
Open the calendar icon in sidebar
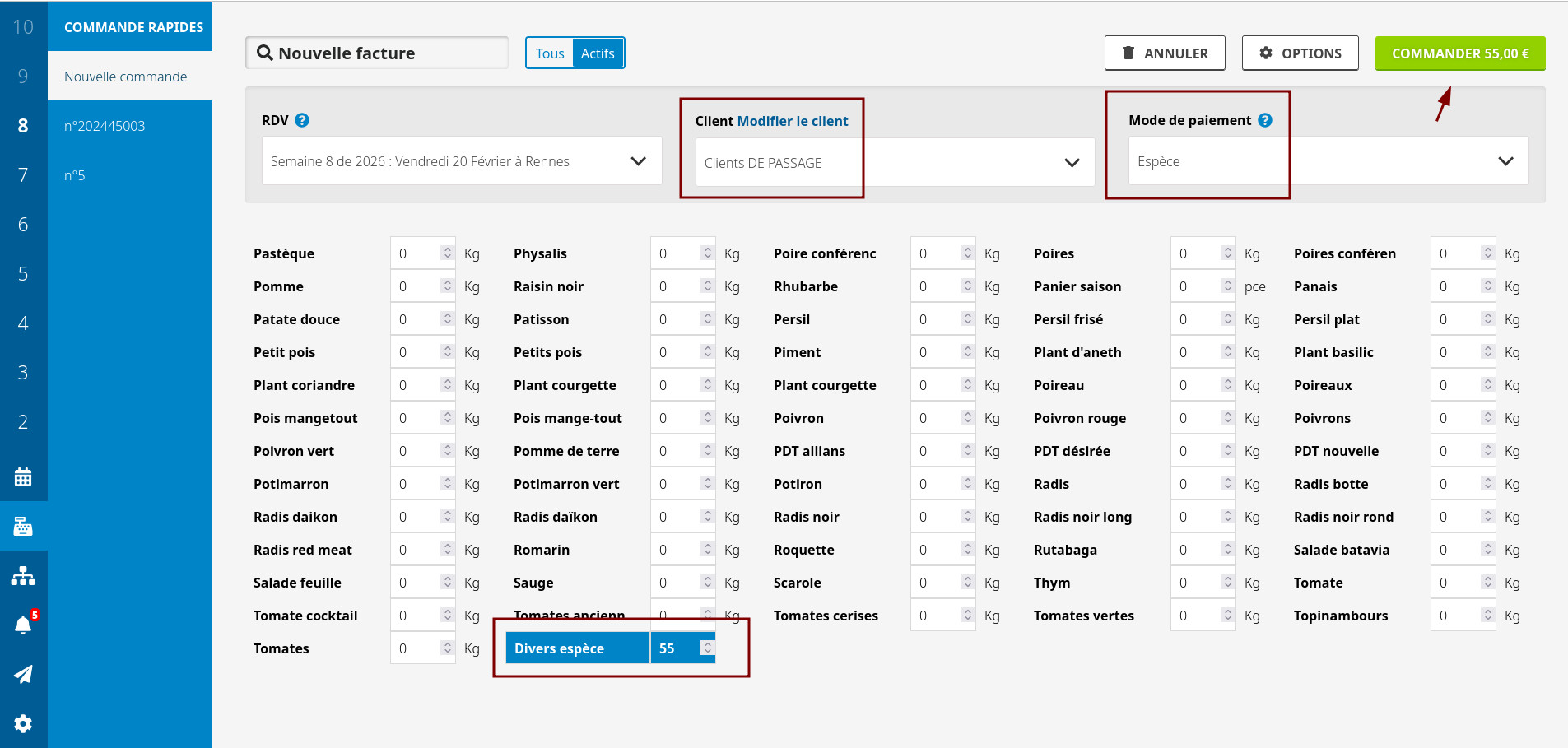click(x=23, y=477)
